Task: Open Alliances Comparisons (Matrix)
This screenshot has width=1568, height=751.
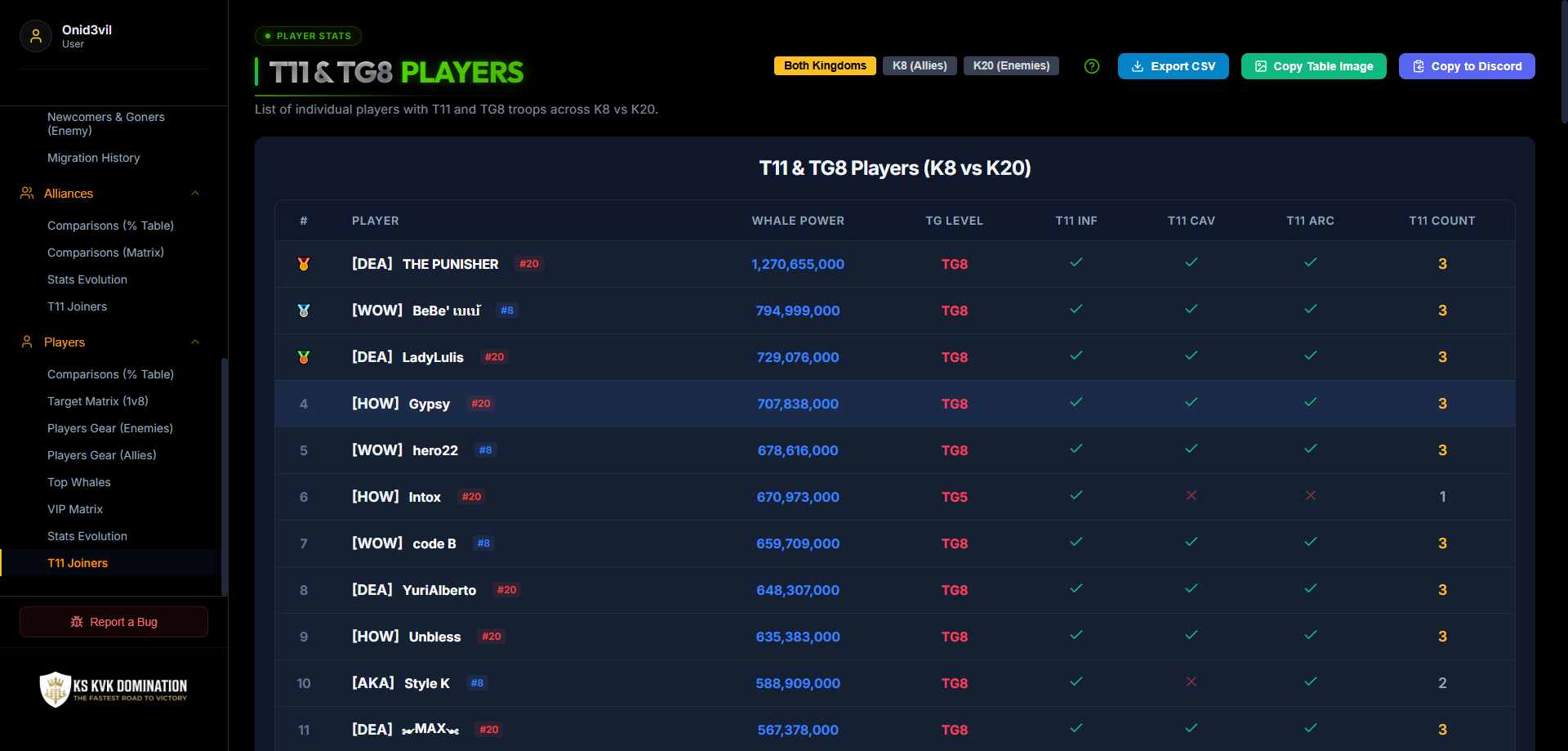Action: (106, 253)
